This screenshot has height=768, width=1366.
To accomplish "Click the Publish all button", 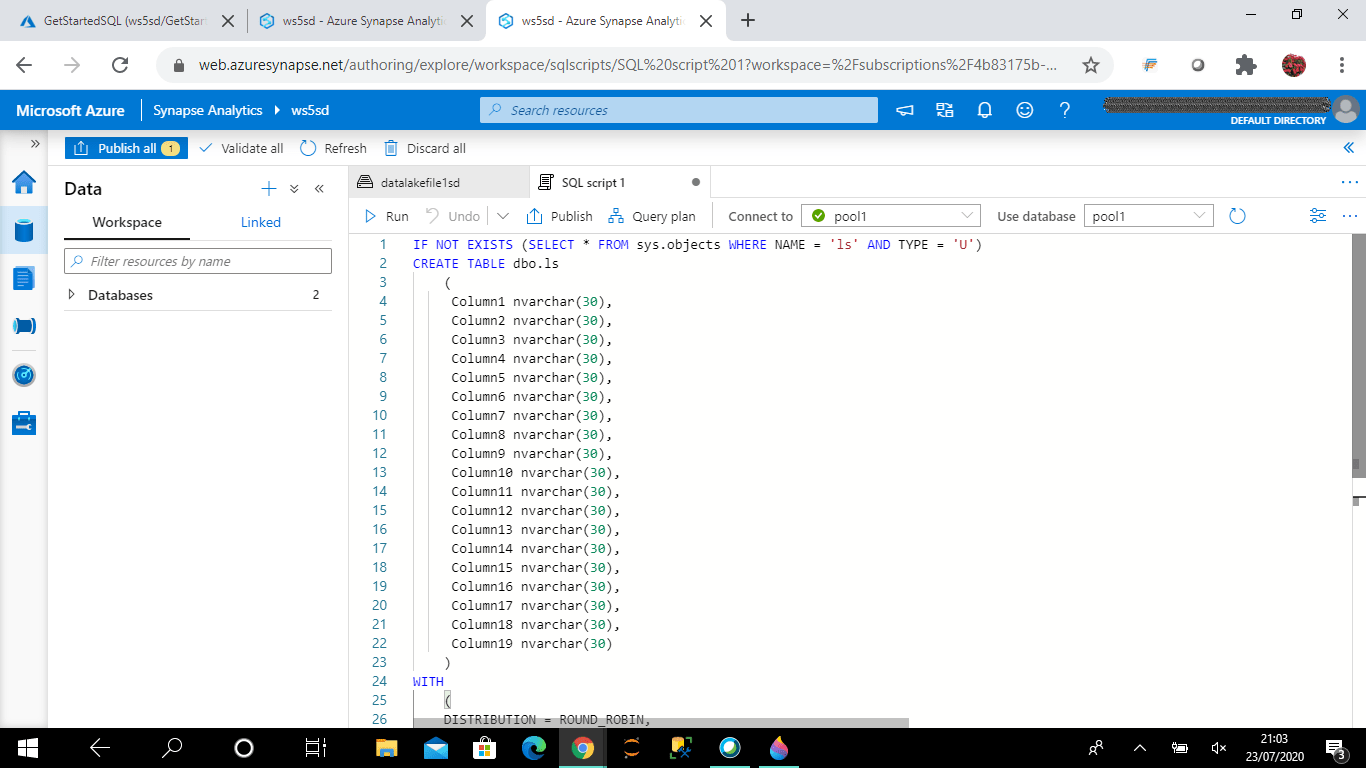I will point(126,148).
